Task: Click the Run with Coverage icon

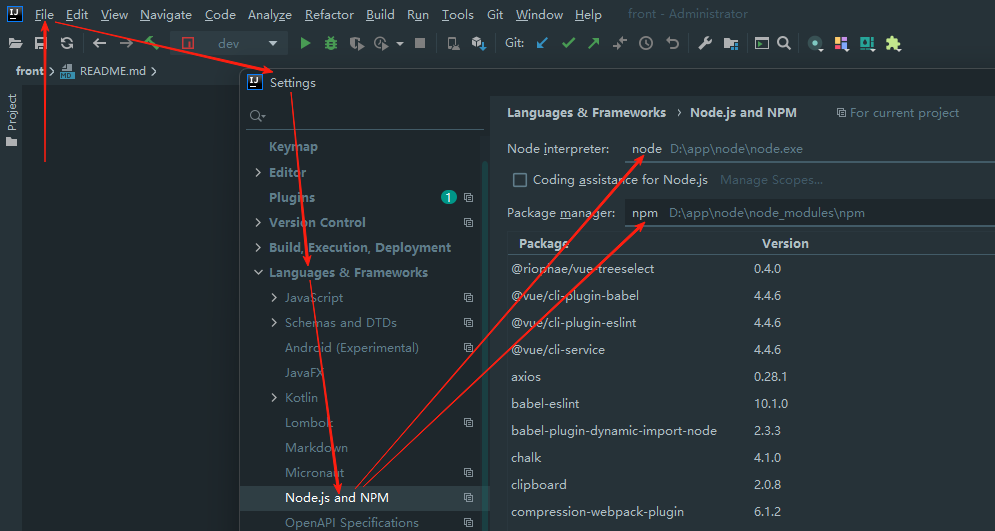Action: tap(357, 43)
